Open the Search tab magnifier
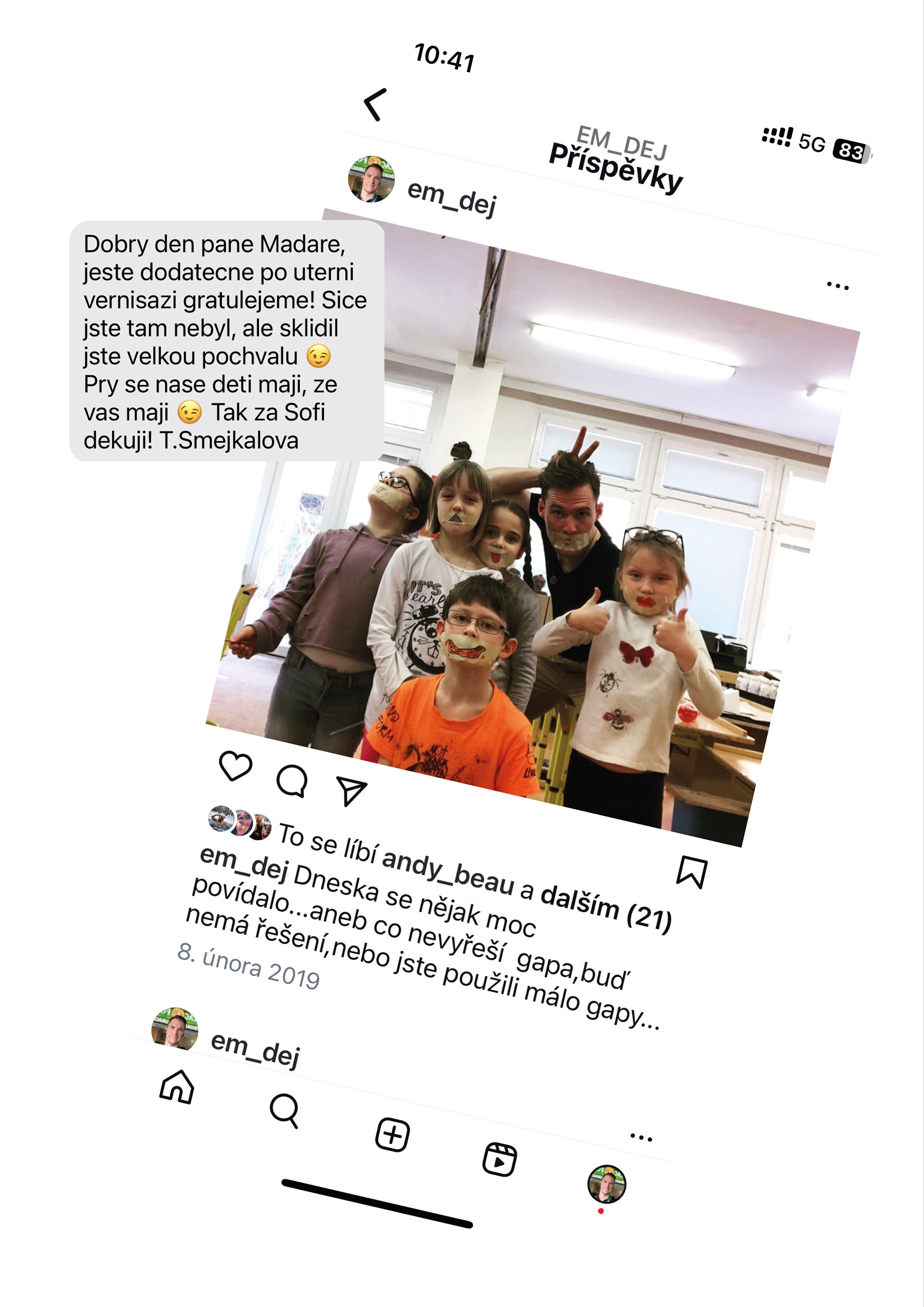Viewport: 924px width, 1307px height. point(284,1111)
